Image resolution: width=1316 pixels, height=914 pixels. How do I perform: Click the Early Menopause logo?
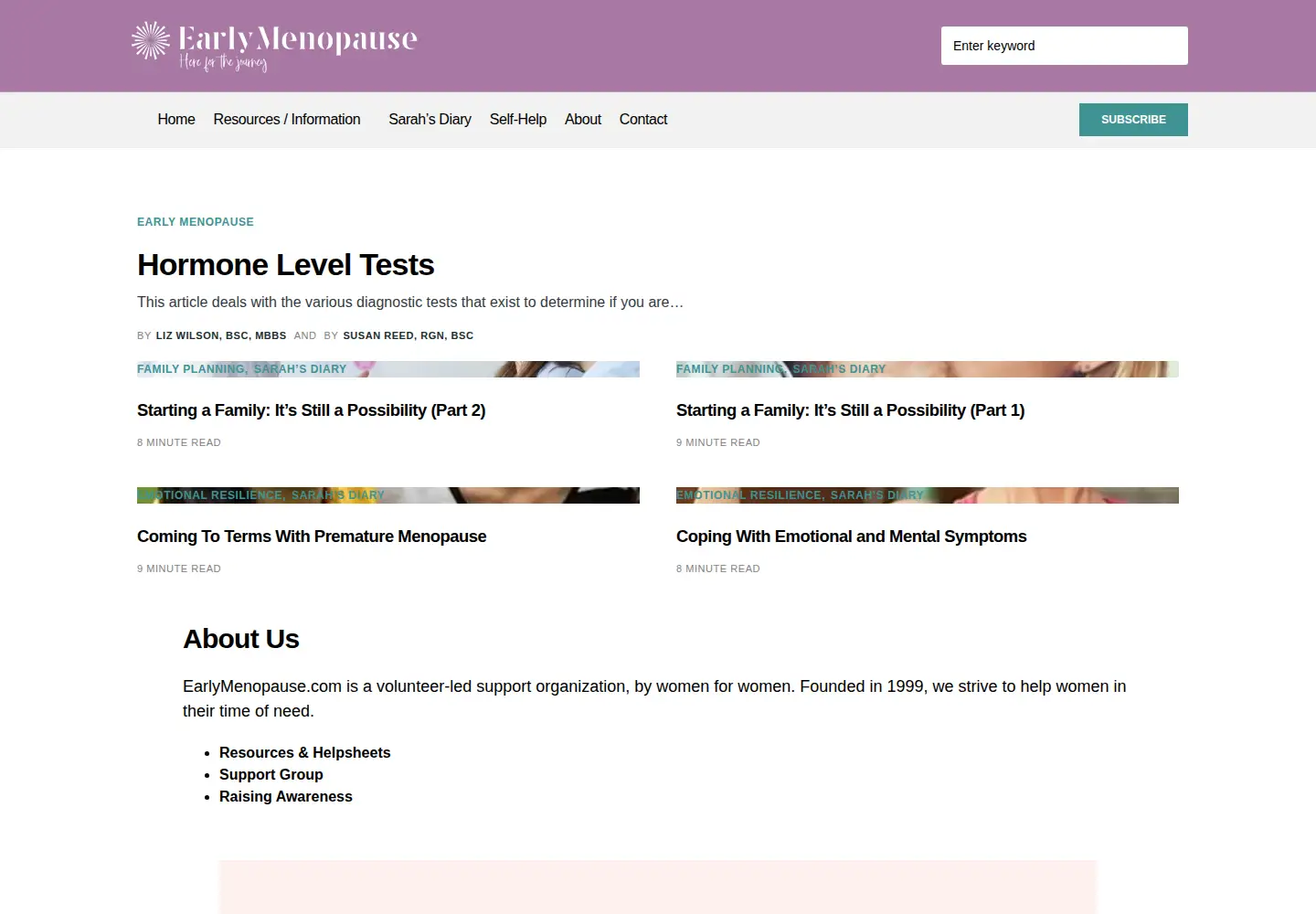click(x=274, y=46)
